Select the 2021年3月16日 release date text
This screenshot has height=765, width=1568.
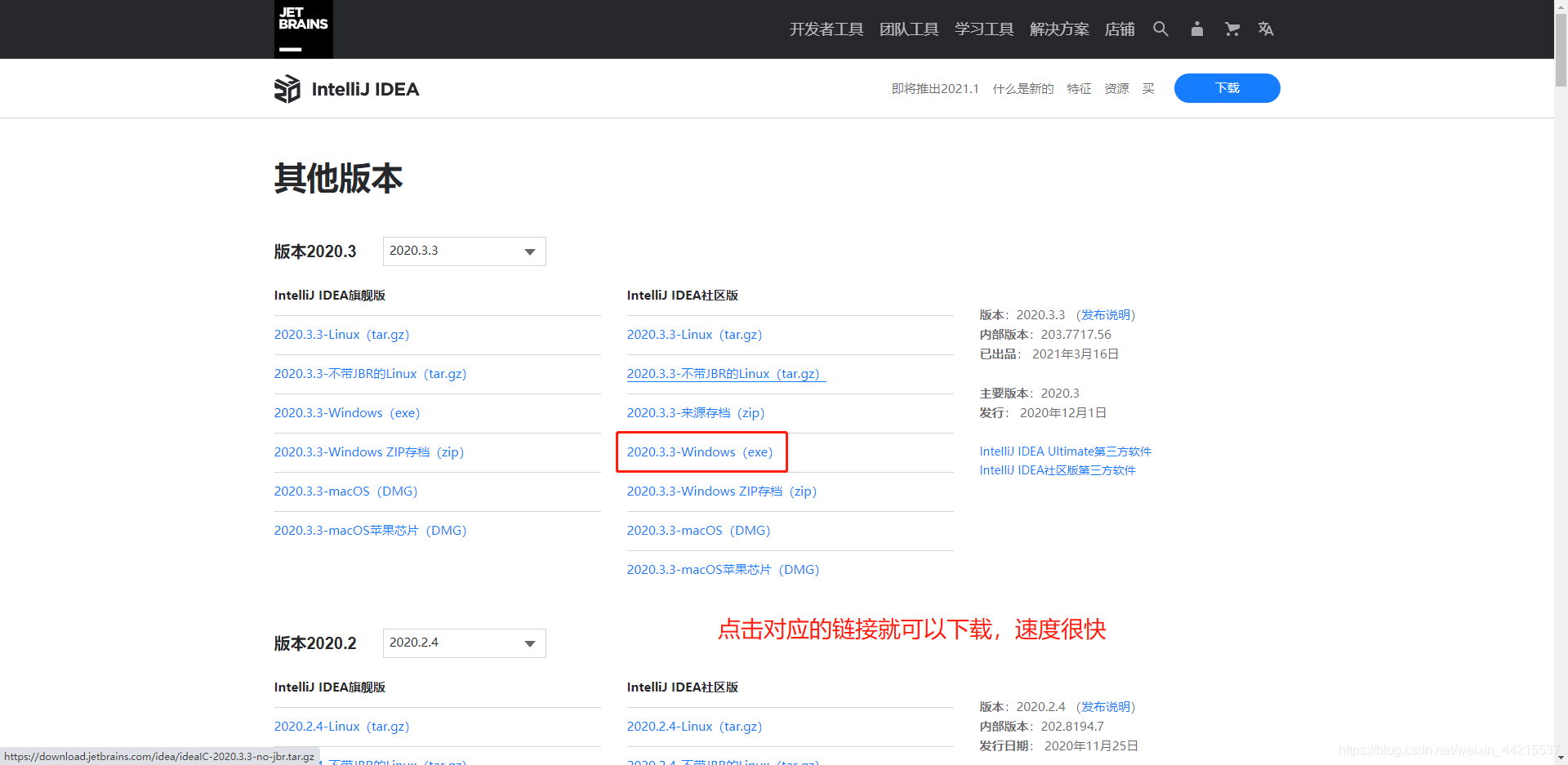pos(1075,354)
